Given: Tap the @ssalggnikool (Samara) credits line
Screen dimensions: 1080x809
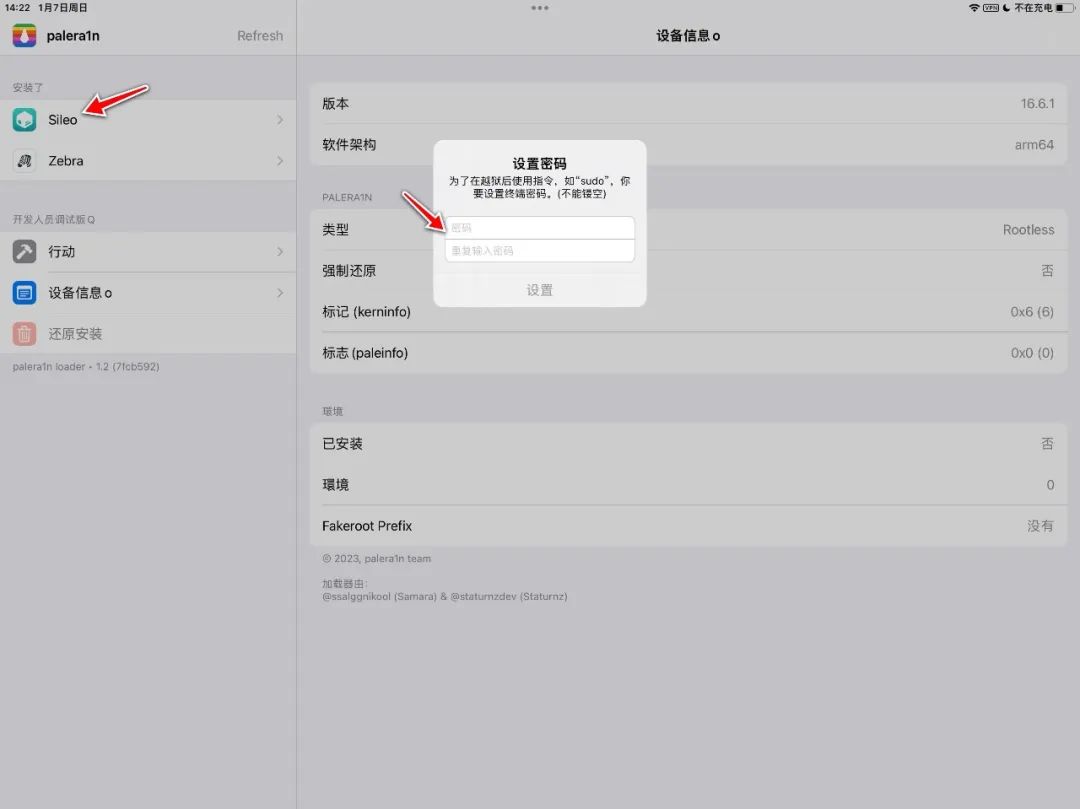Looking at the screenshot, I should pyautogui.click(x=445, y=596).
